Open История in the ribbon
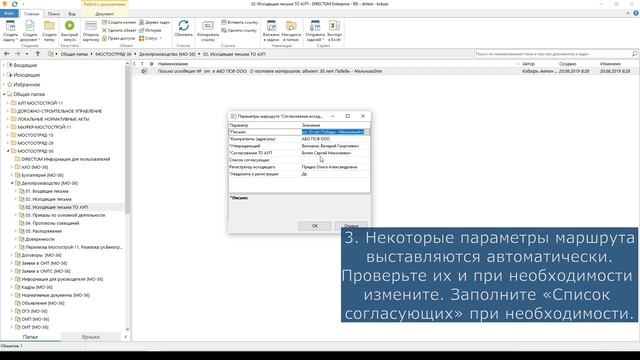 [150, 30]
